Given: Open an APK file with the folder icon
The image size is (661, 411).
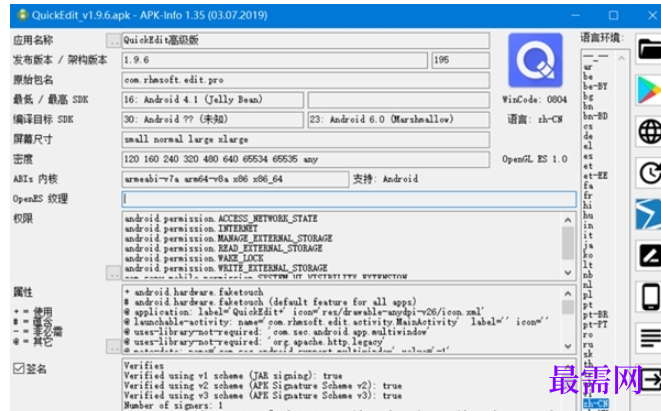Looking at the screenshot, I should (649, 49).
